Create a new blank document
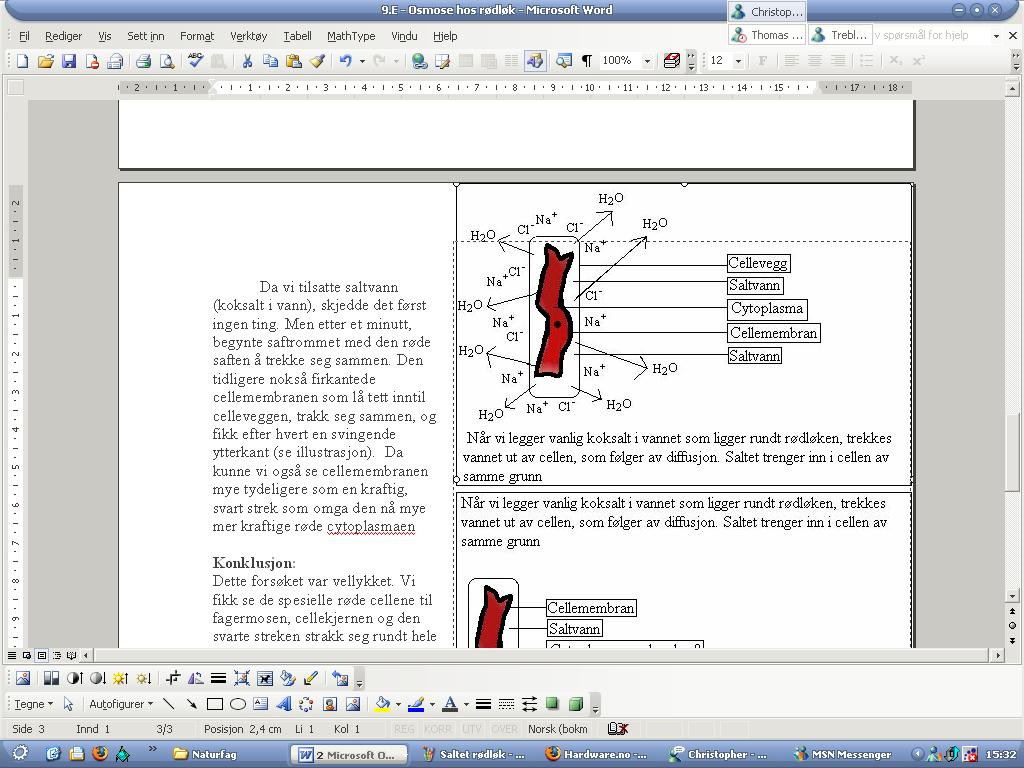 point(22,61)
